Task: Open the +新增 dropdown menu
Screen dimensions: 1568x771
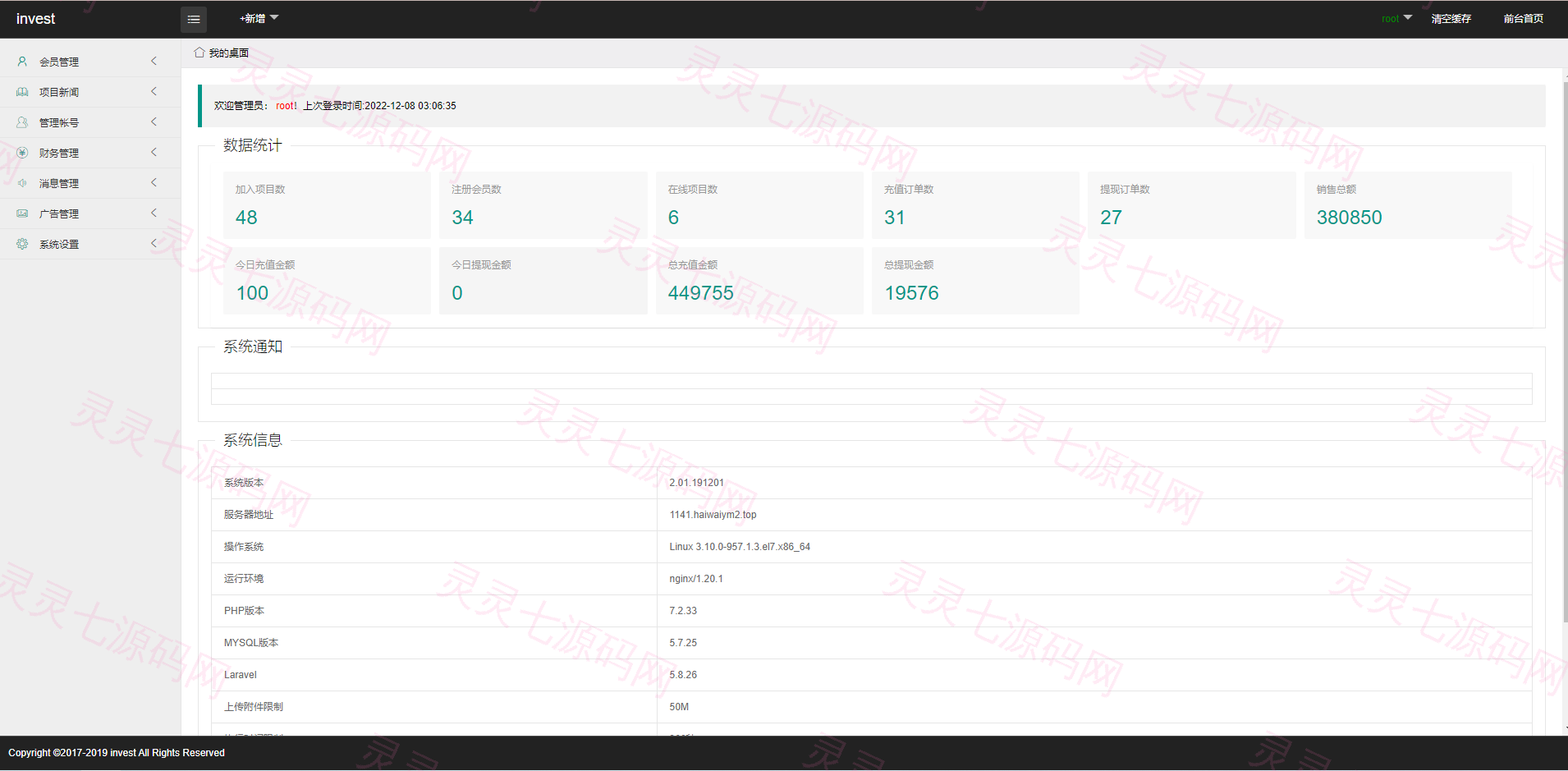Action: [x=259, y=18]
